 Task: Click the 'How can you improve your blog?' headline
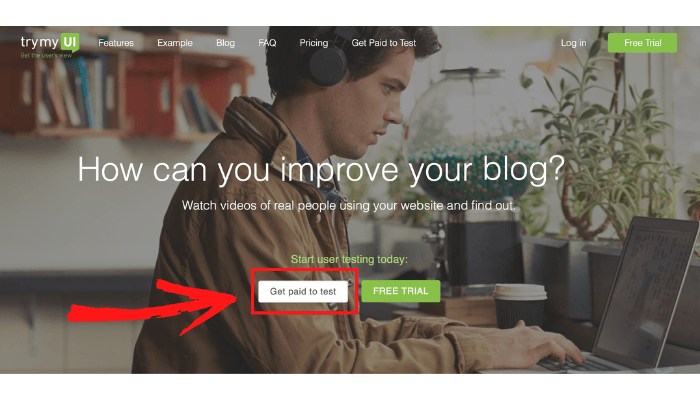[x=321, y=170]
